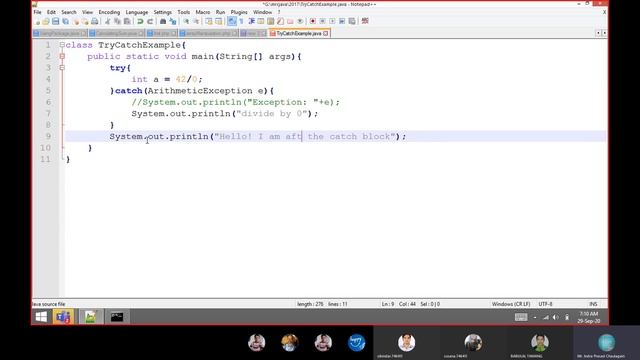Switch to the arrayManipulation.php tab
Screen dimensions: 640x360
[x=208, y=33]
